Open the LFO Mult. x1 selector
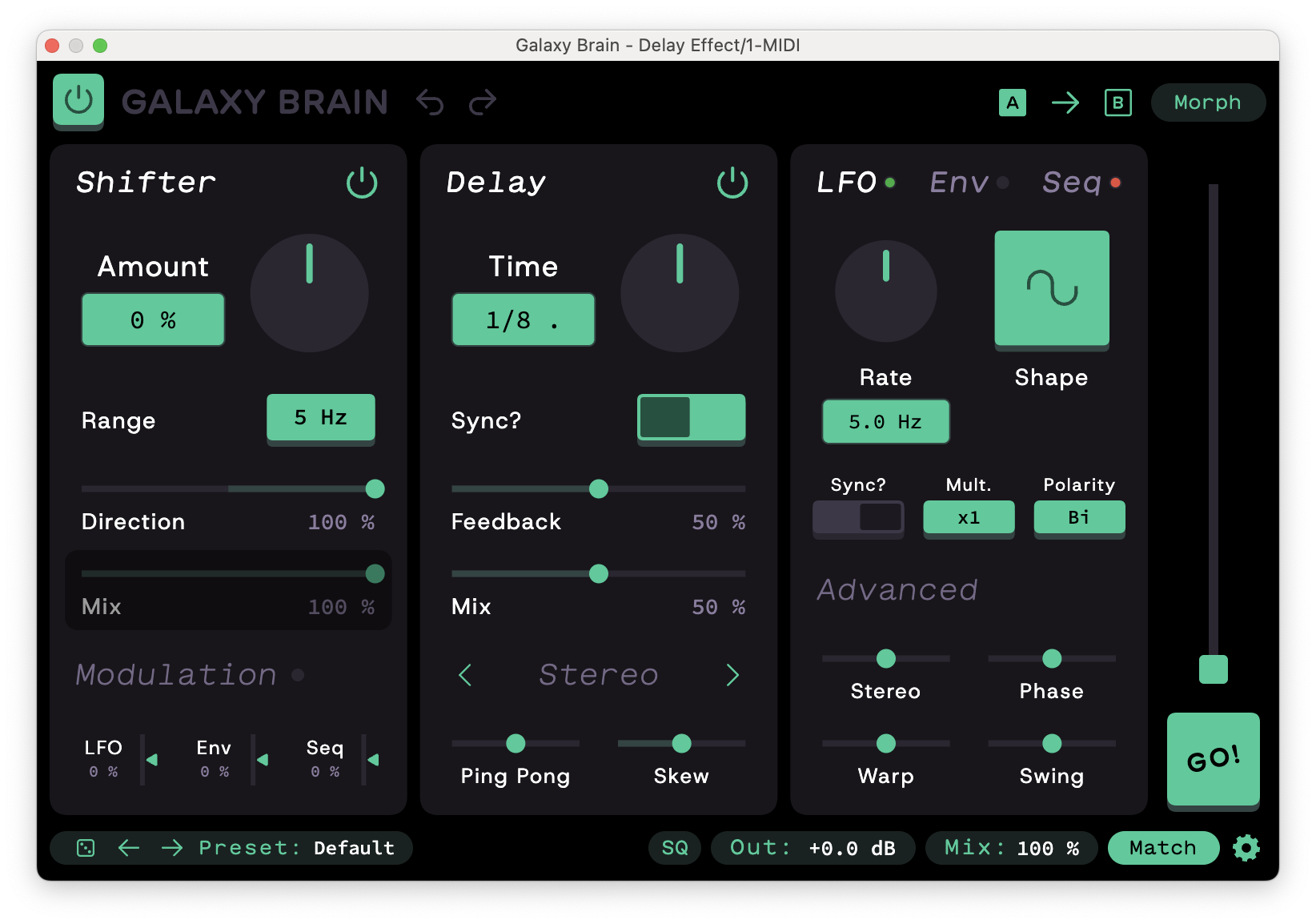The image size is (1316, 924). (969, 517)
